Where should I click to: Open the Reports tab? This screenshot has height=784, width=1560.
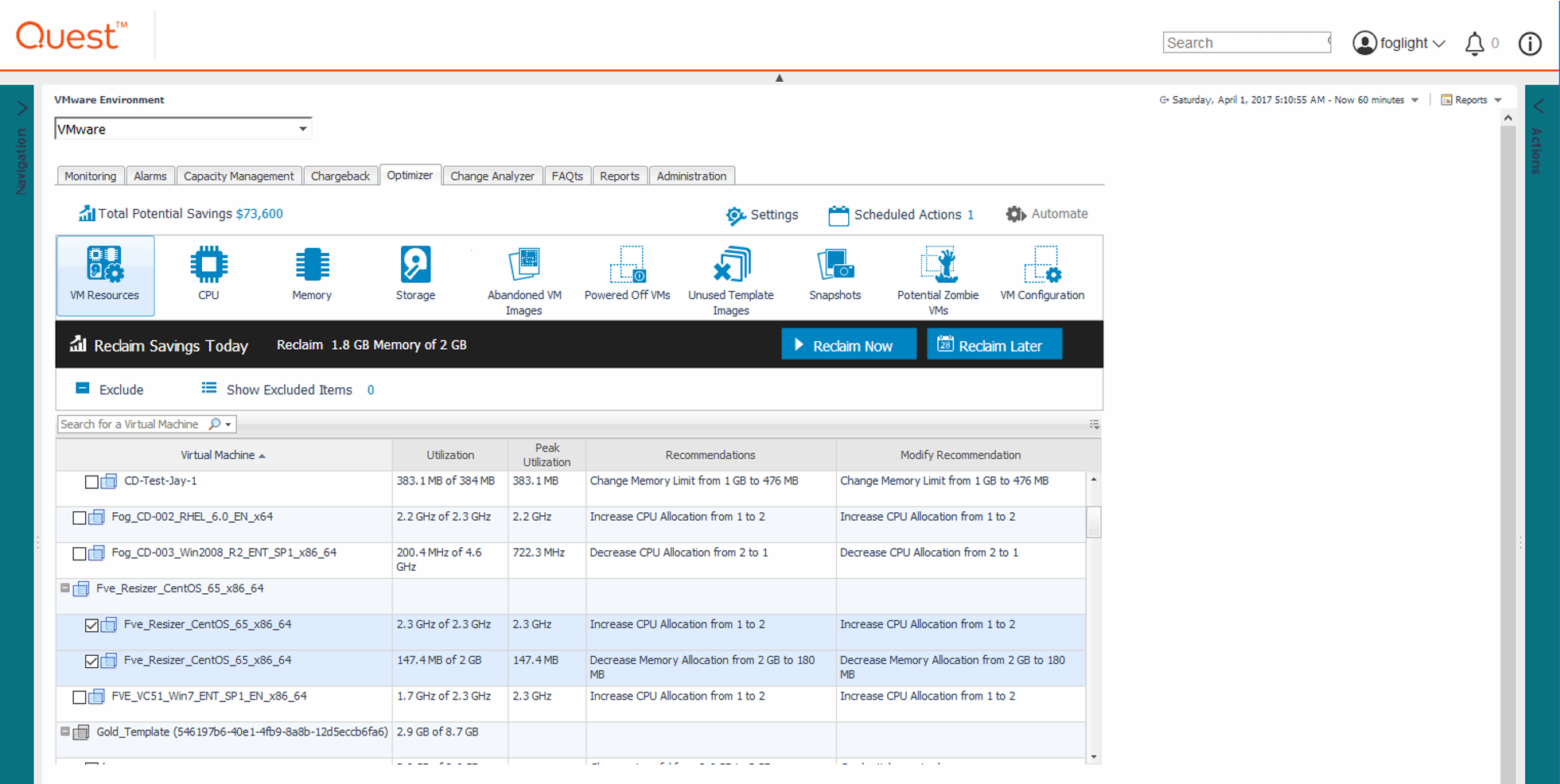coord(620,176)
